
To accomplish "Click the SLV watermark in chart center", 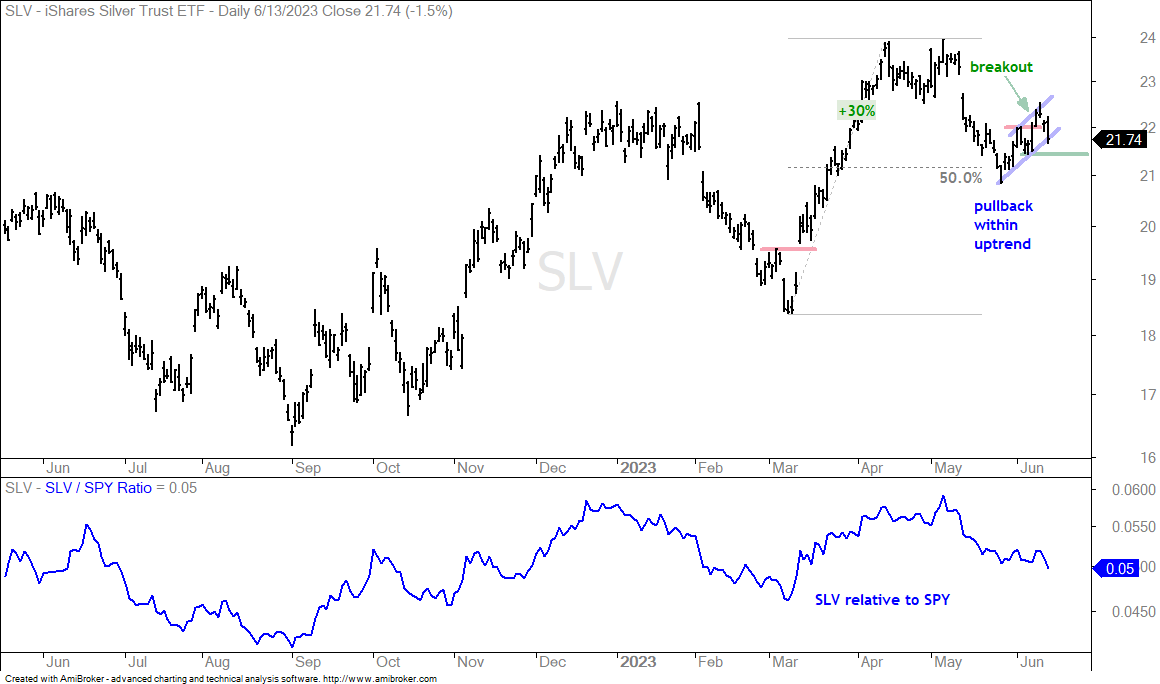I will [580, 271].
